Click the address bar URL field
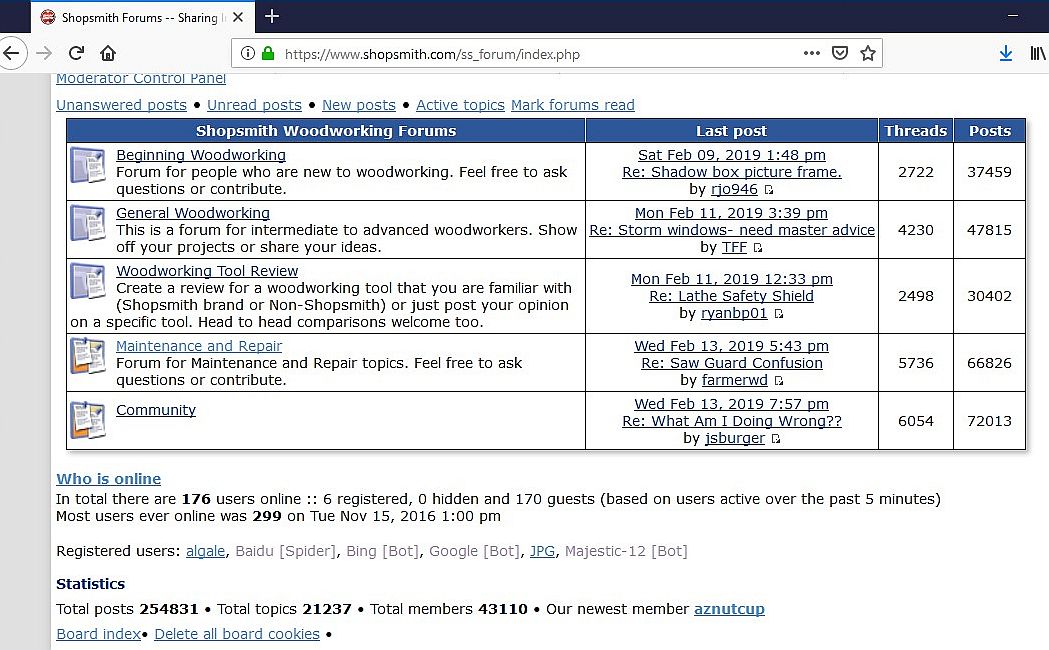Image resolution: width=1049 pixels, height=650 pixels. [x=535, y=53]
